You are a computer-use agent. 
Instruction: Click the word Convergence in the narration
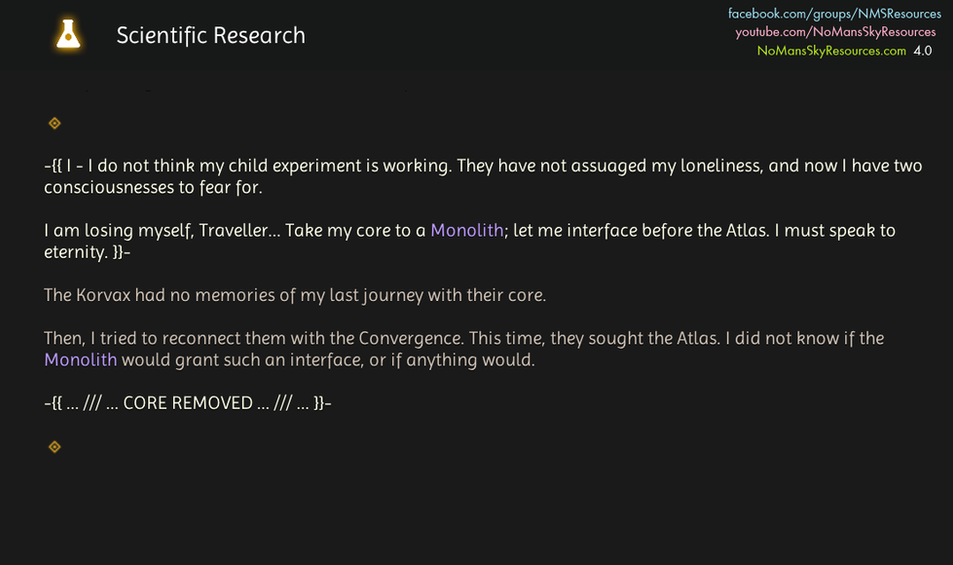click(x=411, y=338)
